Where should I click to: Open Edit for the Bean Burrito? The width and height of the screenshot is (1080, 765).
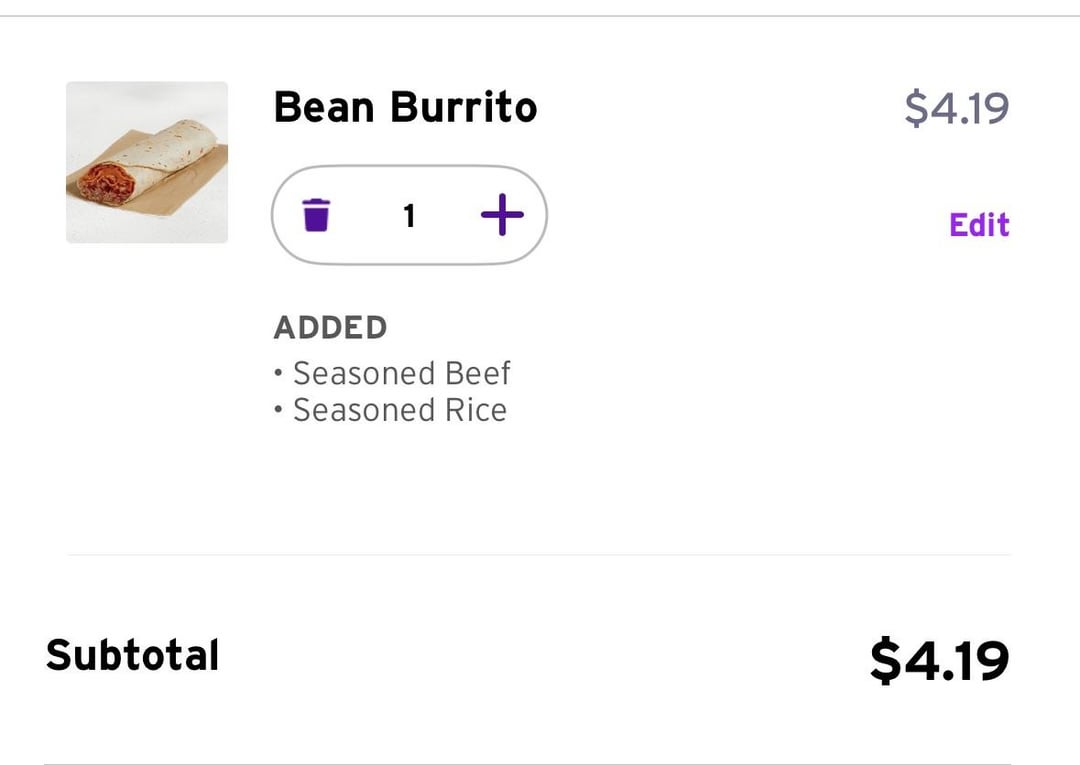click(x=979, y=225)
